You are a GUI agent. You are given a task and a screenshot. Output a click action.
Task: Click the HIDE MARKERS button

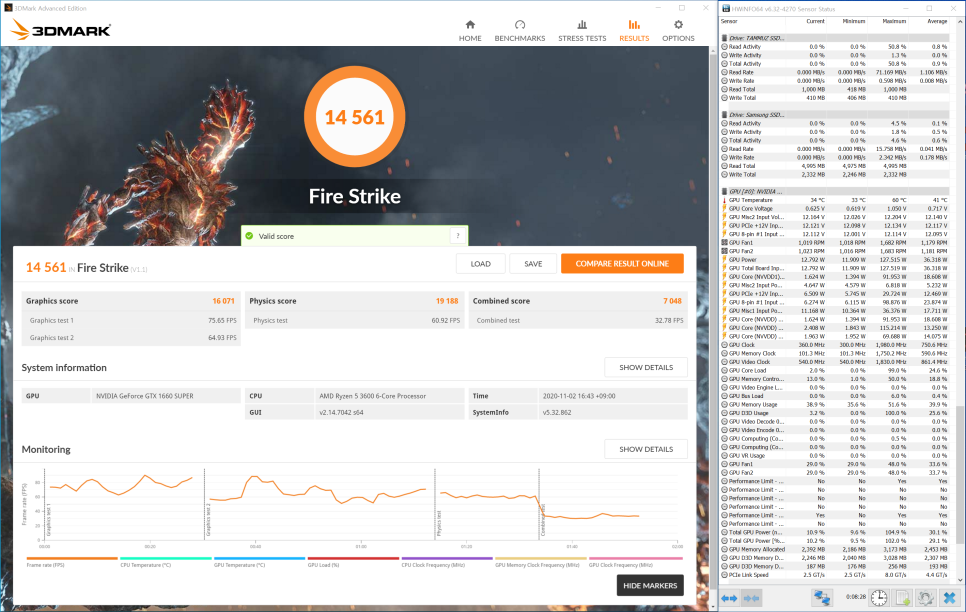coord(650,585)
